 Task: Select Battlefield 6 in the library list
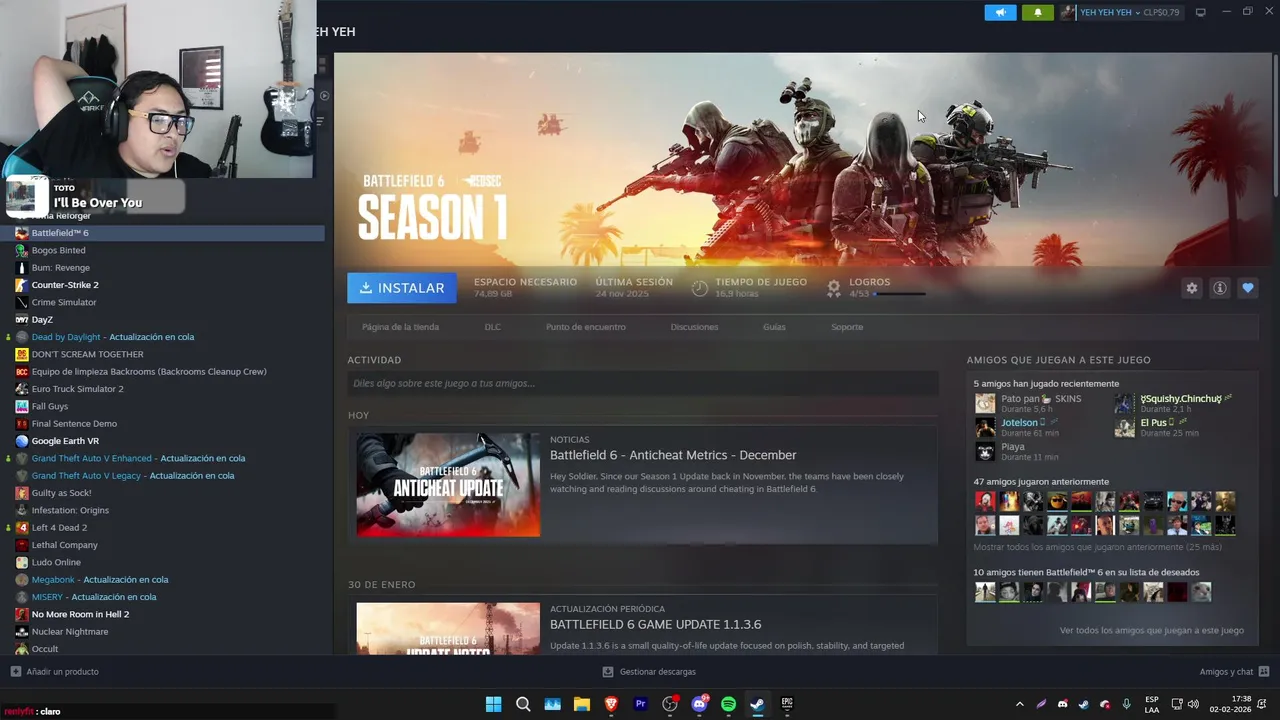tap(162, 233)
